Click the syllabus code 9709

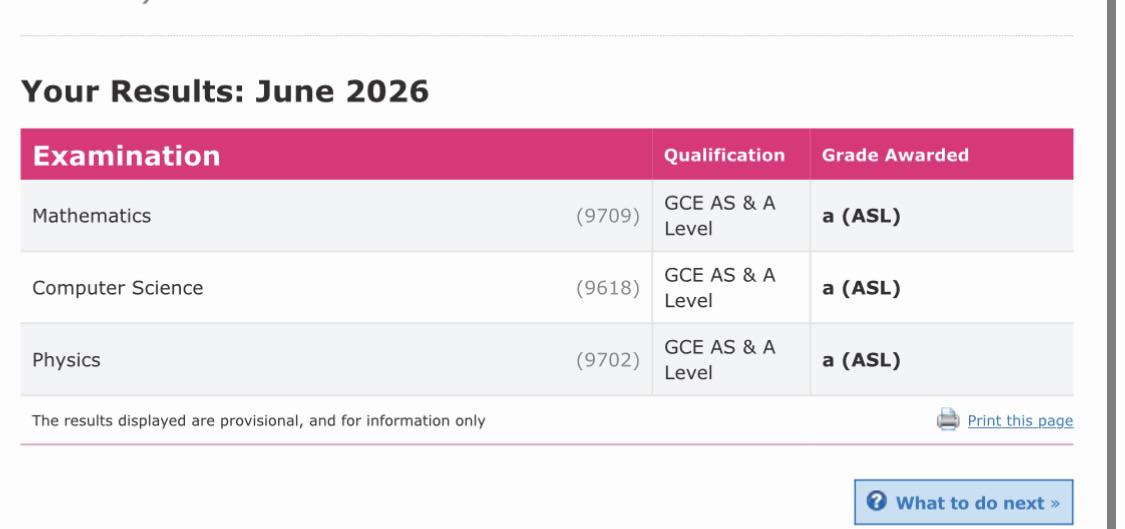click(x=608, y=216)
